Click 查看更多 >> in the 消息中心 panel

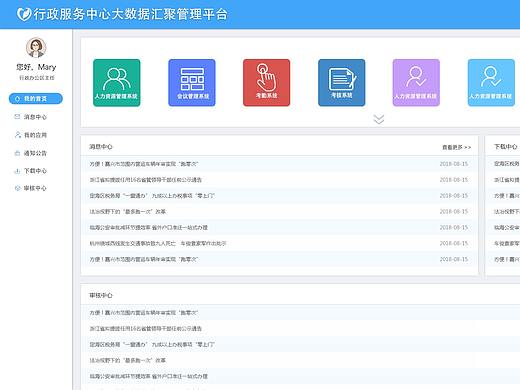pos(456,147)
